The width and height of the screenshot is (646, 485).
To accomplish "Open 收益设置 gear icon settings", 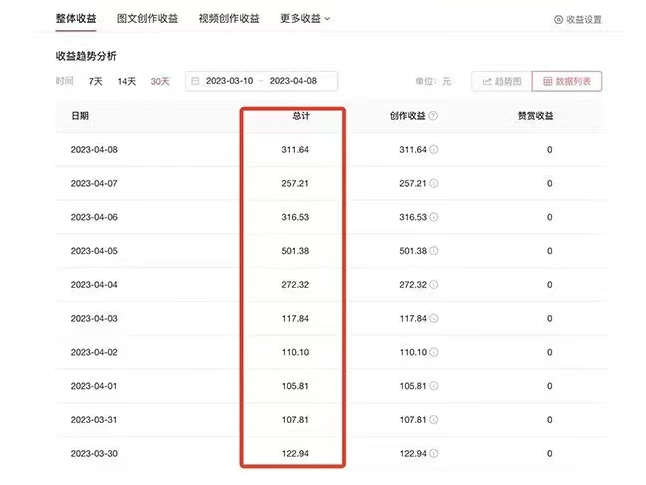I will [558, 19].
